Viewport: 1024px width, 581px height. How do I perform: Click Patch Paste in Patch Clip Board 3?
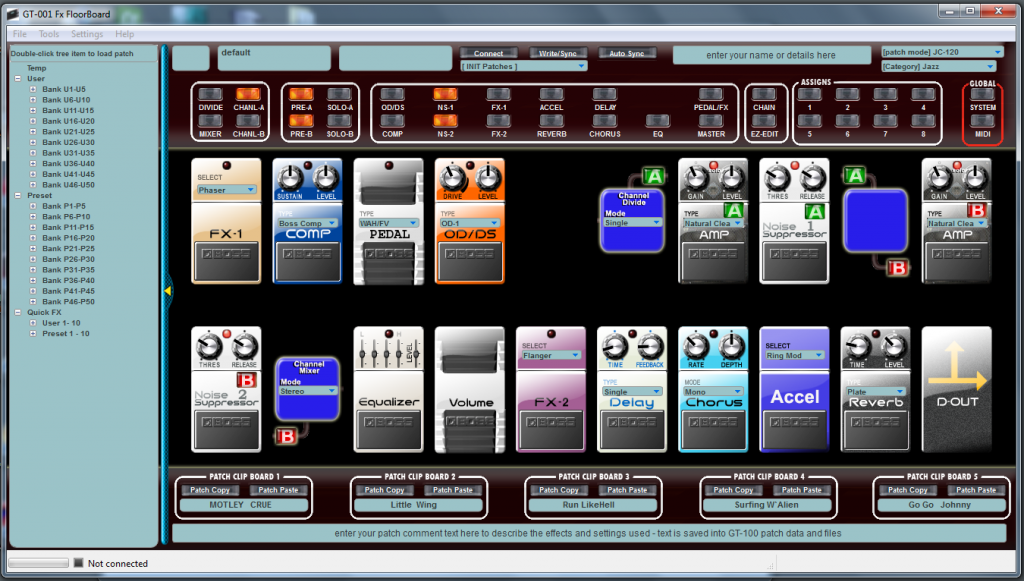tap(627, 490)
